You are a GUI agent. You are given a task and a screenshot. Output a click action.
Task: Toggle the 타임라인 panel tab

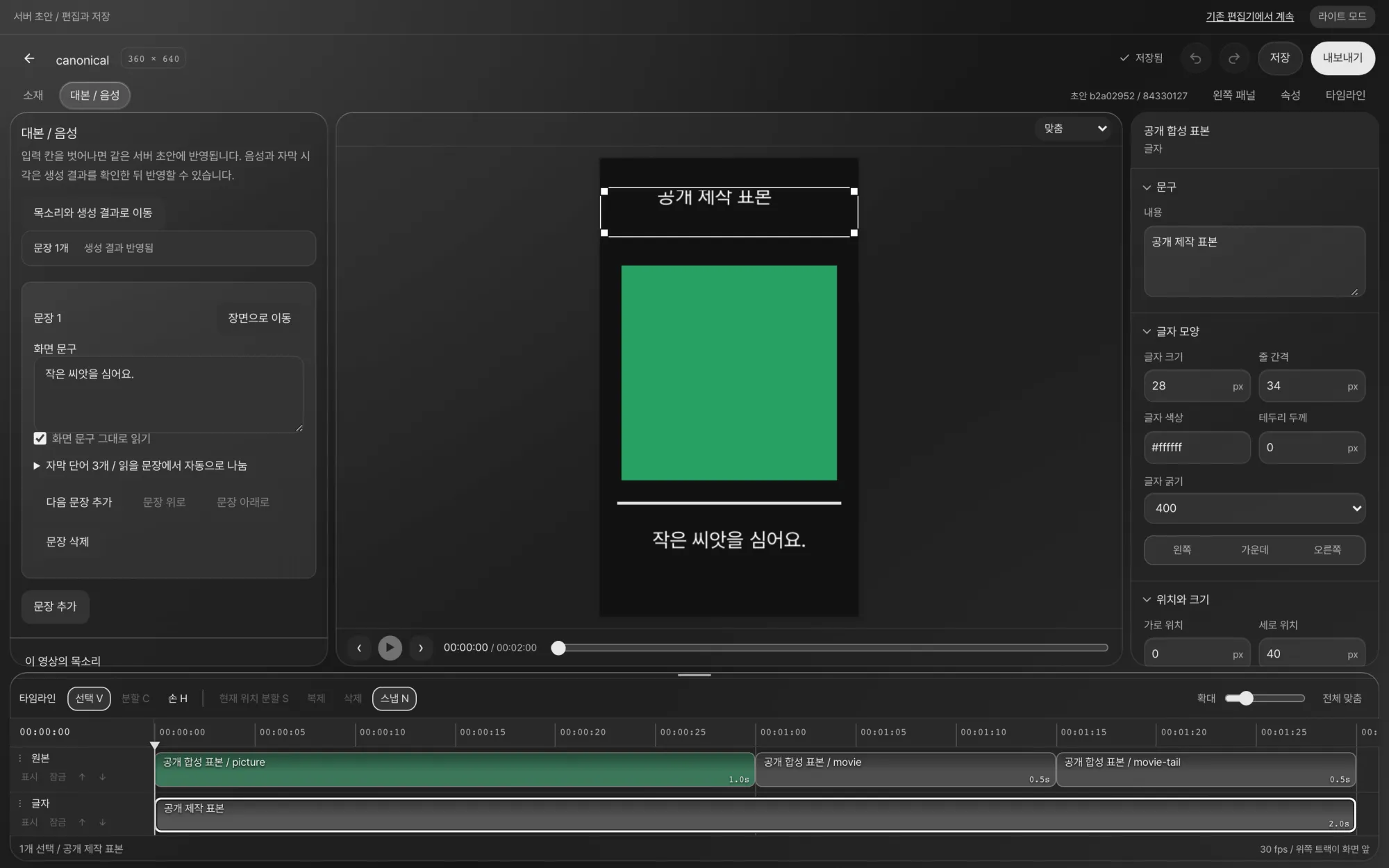pos(1345,95)
